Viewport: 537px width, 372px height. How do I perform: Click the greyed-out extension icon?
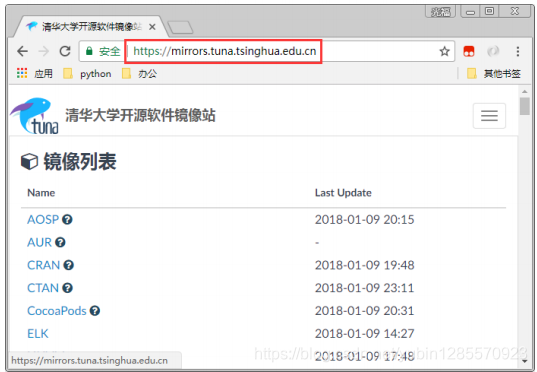[x=493, y=51]
